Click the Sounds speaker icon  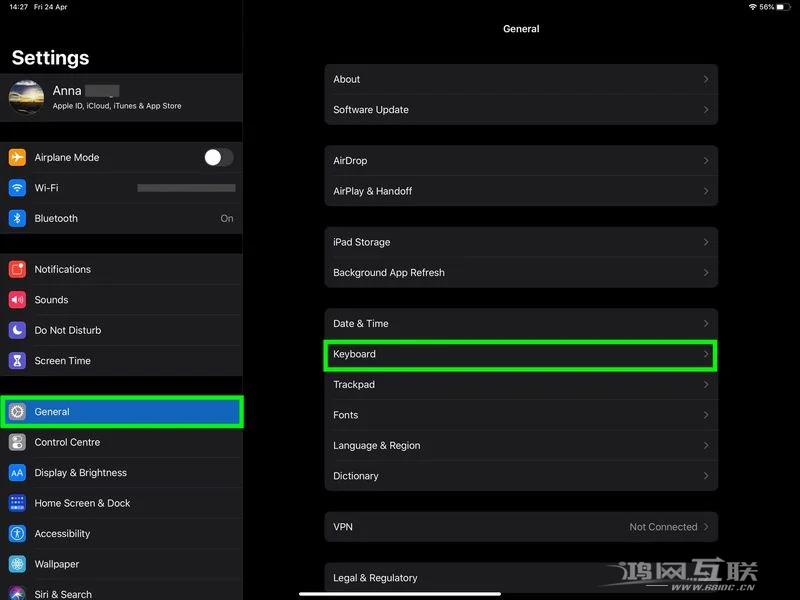click(18, 299)
